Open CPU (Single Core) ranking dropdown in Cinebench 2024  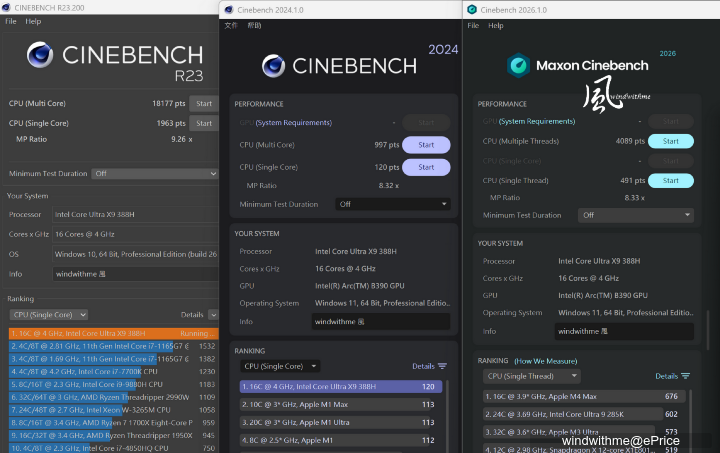tap(281, 366)
